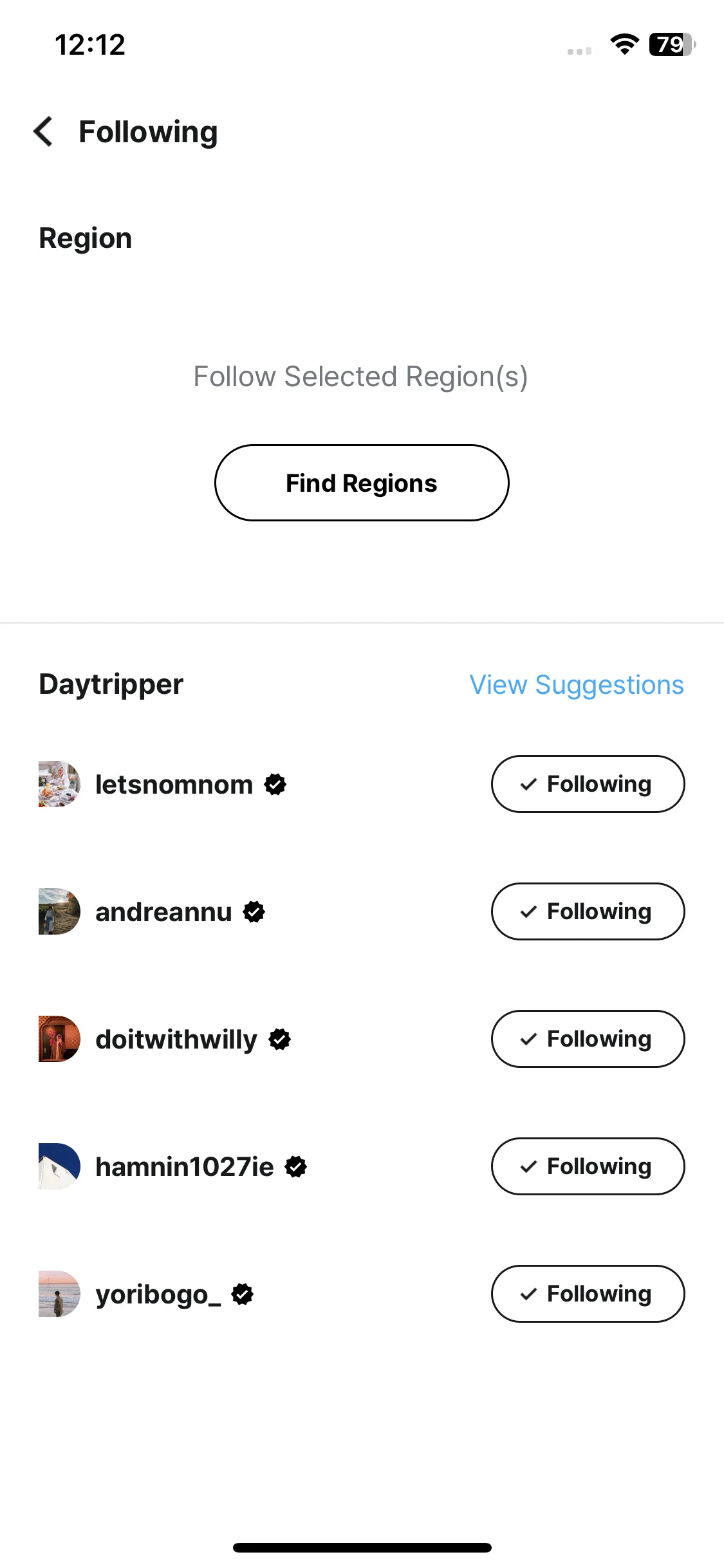This screenshot has width=724, height=1568.
Task: Click the verified badge next to letsnomnom
Action: pyautogui.click(x=275, y=784)
